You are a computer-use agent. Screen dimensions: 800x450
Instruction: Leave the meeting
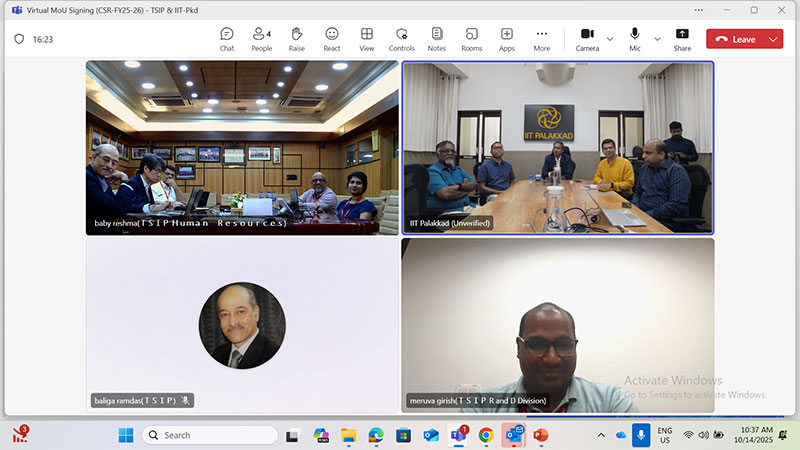coord(735,39)
